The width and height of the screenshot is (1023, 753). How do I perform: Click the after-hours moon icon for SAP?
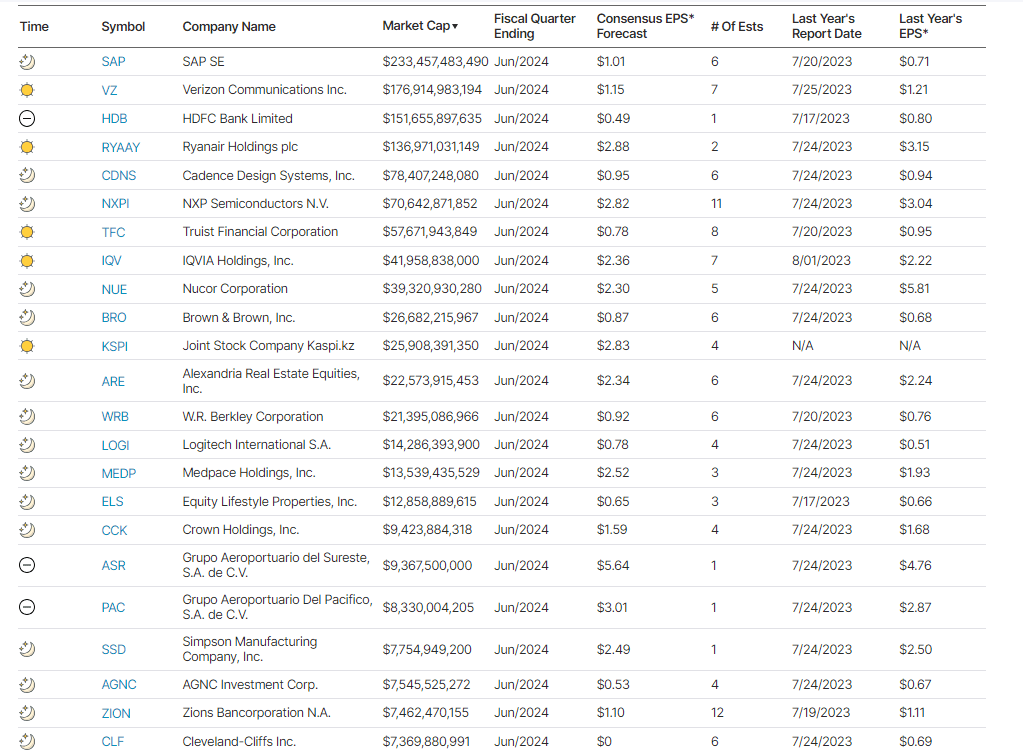tap(27, 62)
